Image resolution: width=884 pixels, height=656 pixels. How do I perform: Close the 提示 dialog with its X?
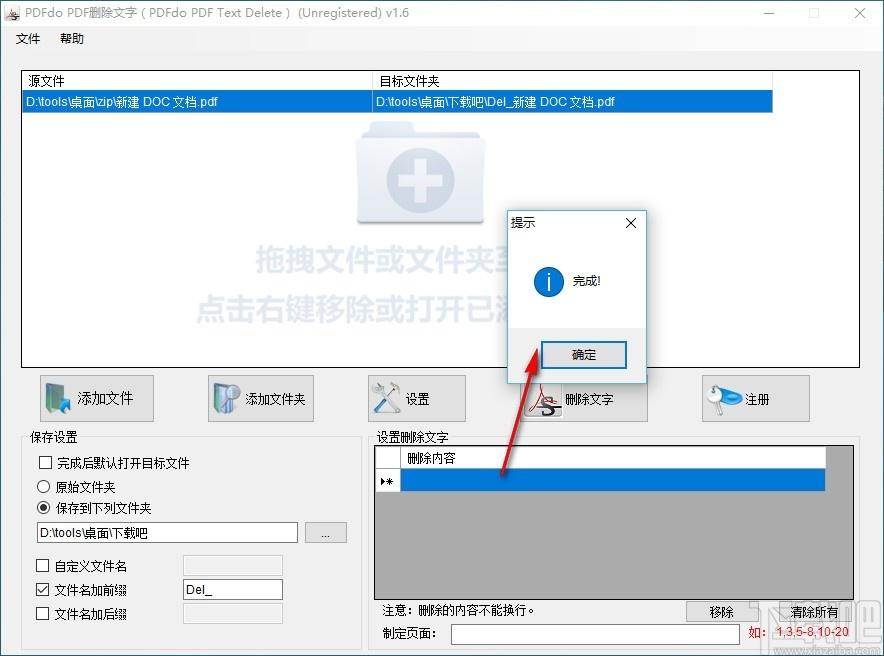click(x=631, y=223)
